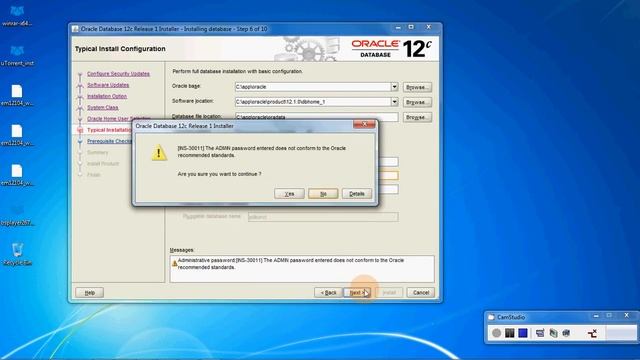Click the Back button
Viewport: 640px width, 360px height.
coord(328,293)
